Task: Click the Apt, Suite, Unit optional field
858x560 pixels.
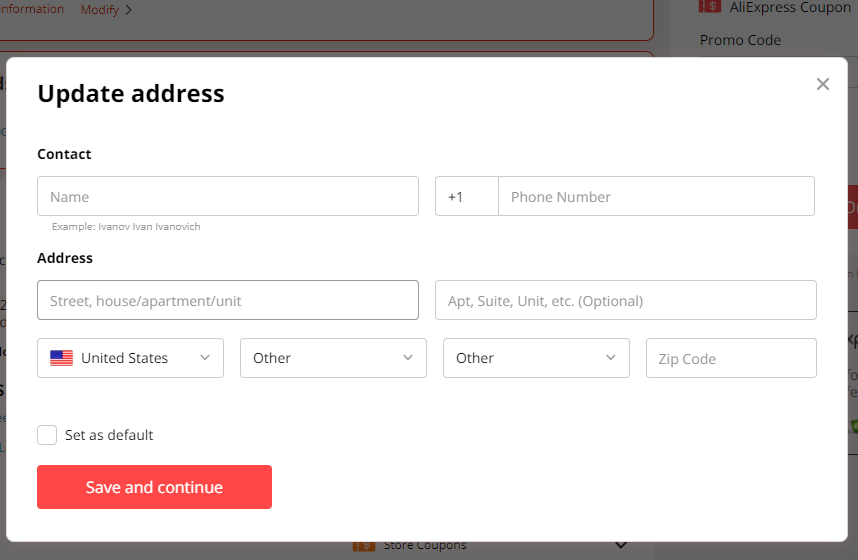Action: pos(625,300)
